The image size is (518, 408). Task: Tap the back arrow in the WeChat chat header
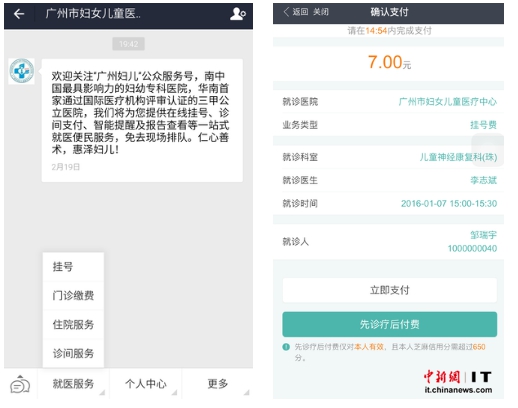click(19, 14)
